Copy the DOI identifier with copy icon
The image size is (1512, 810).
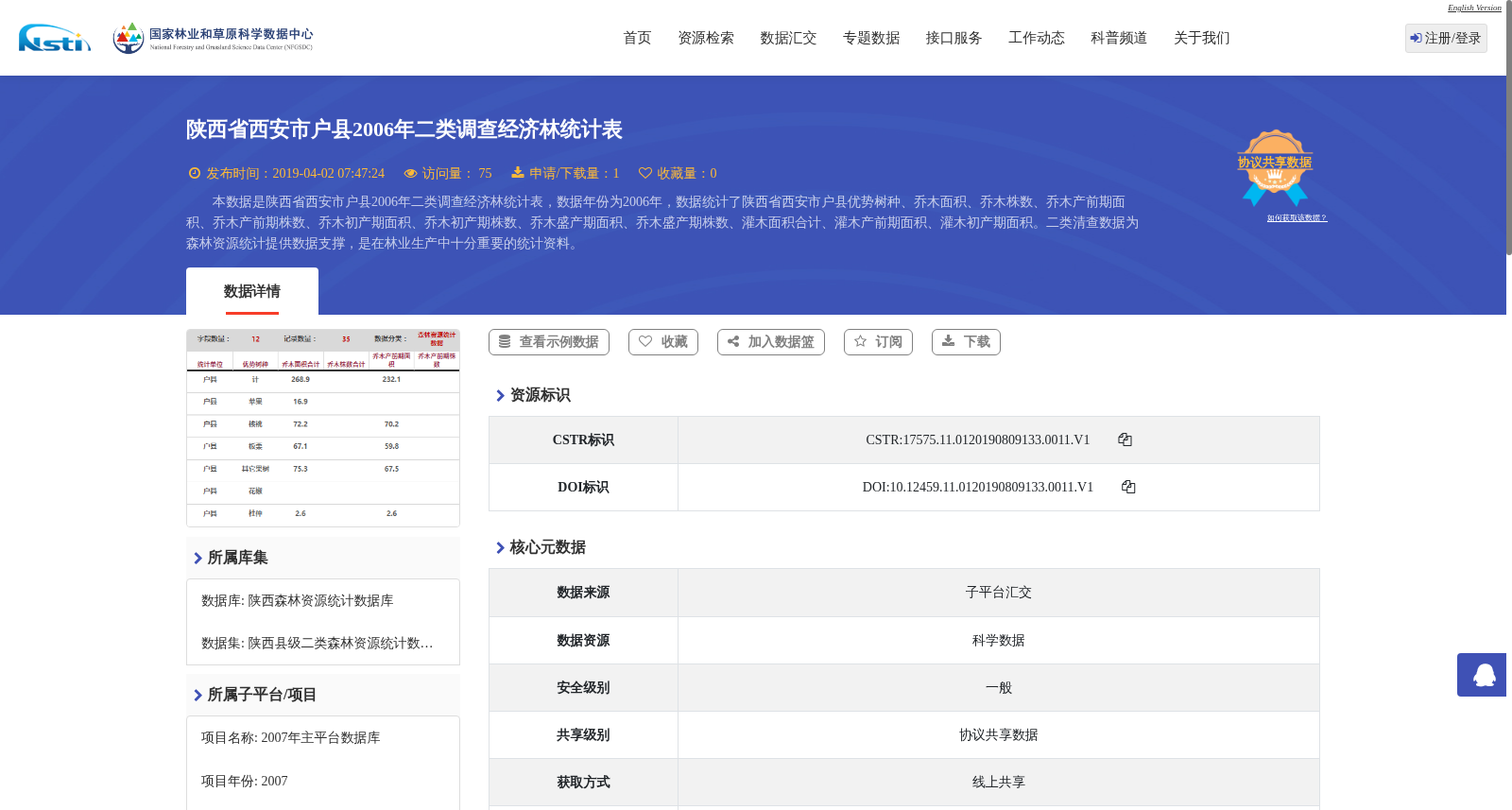pos(1128,487)
